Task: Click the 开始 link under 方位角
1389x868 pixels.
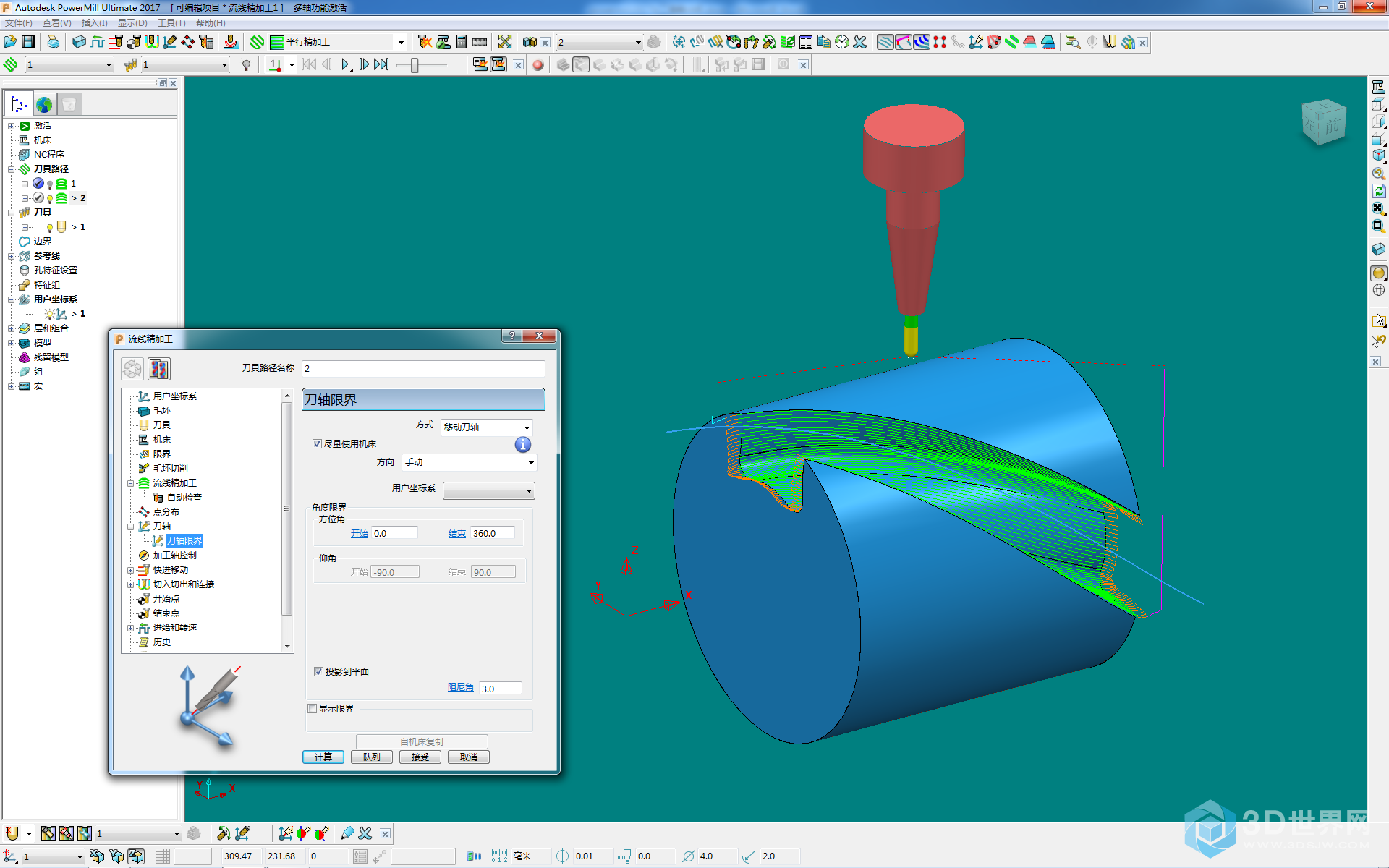Action: click(x=360, y=534)
